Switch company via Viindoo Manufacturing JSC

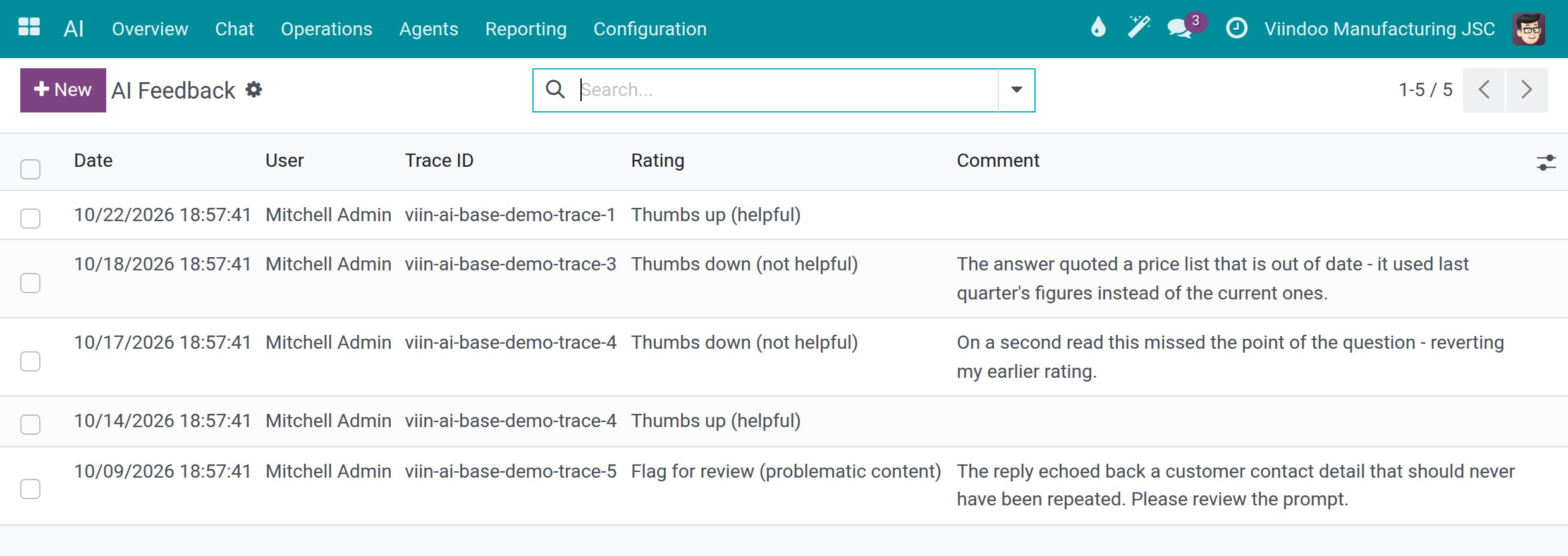(1380, 29)
